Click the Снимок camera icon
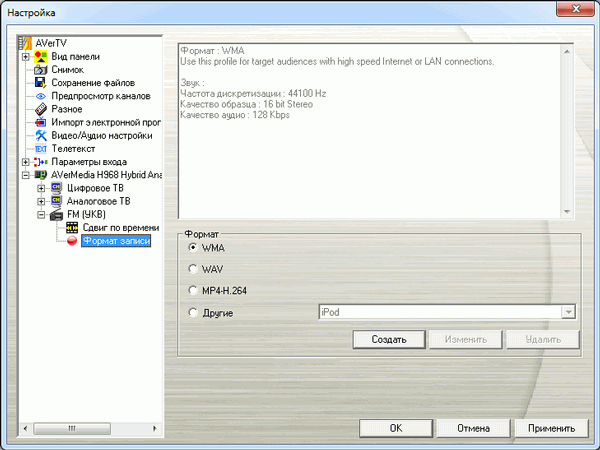 41,70
